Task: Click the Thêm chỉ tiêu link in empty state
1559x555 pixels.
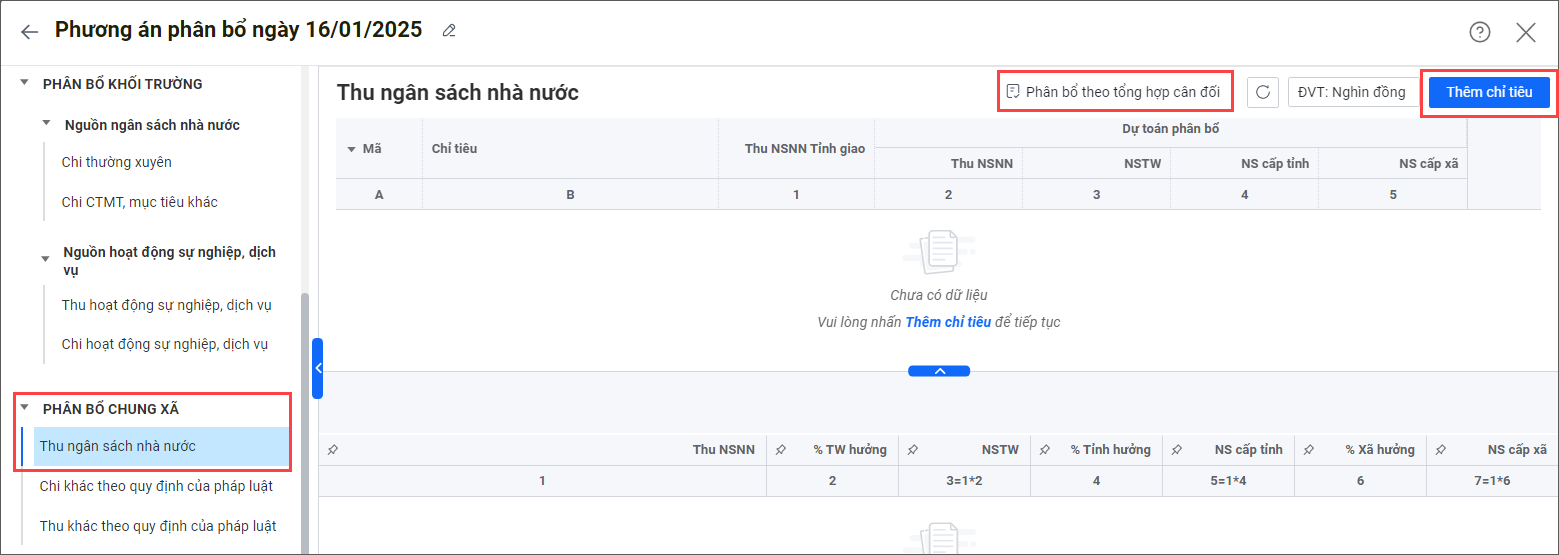Action: (x=947, y=322)
